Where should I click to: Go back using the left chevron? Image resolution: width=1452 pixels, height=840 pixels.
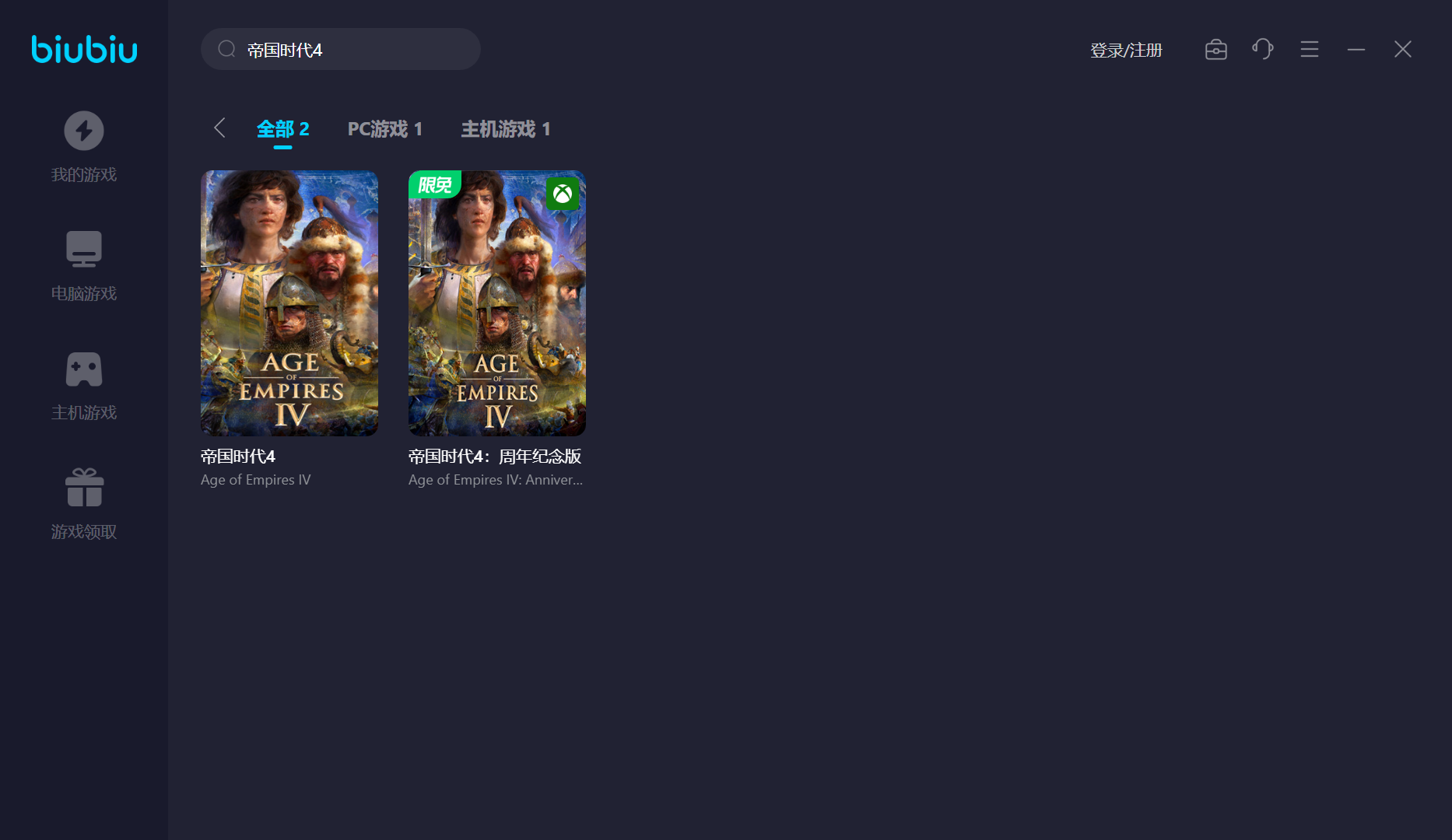click(x=219, y=128)
